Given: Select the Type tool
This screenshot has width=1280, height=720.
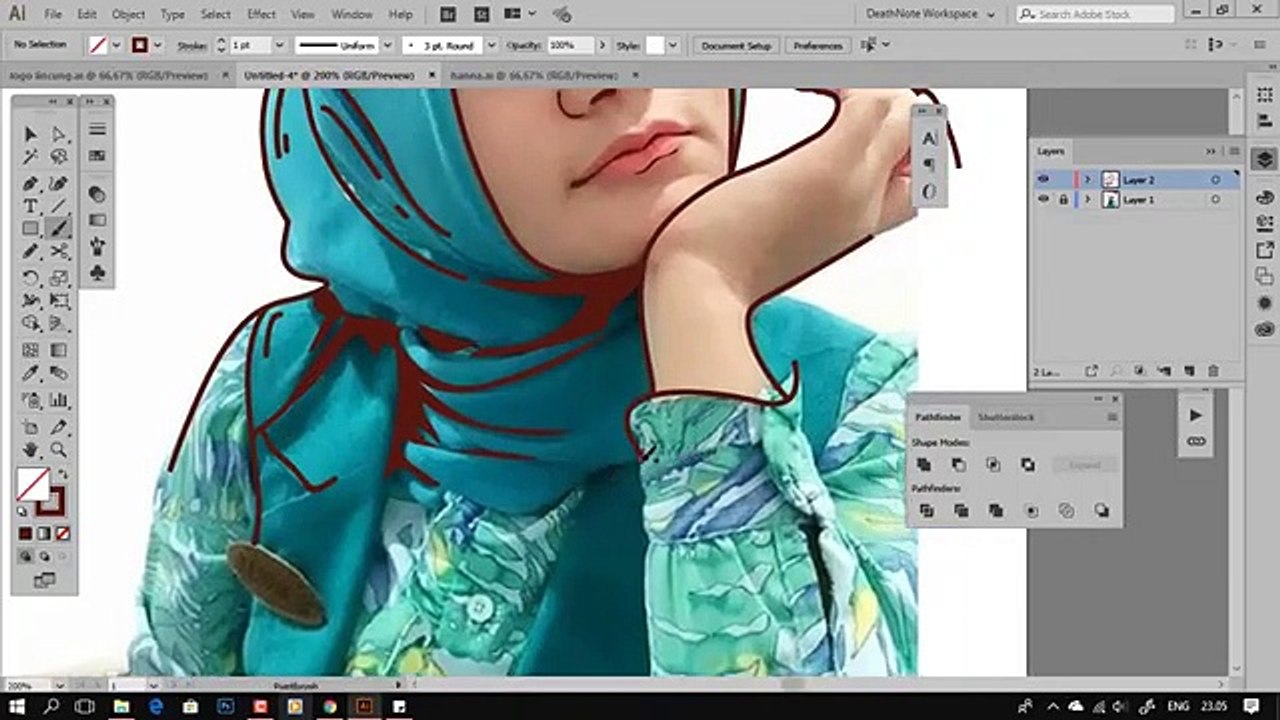Looking at the screenshot, I should click(31, 206).
